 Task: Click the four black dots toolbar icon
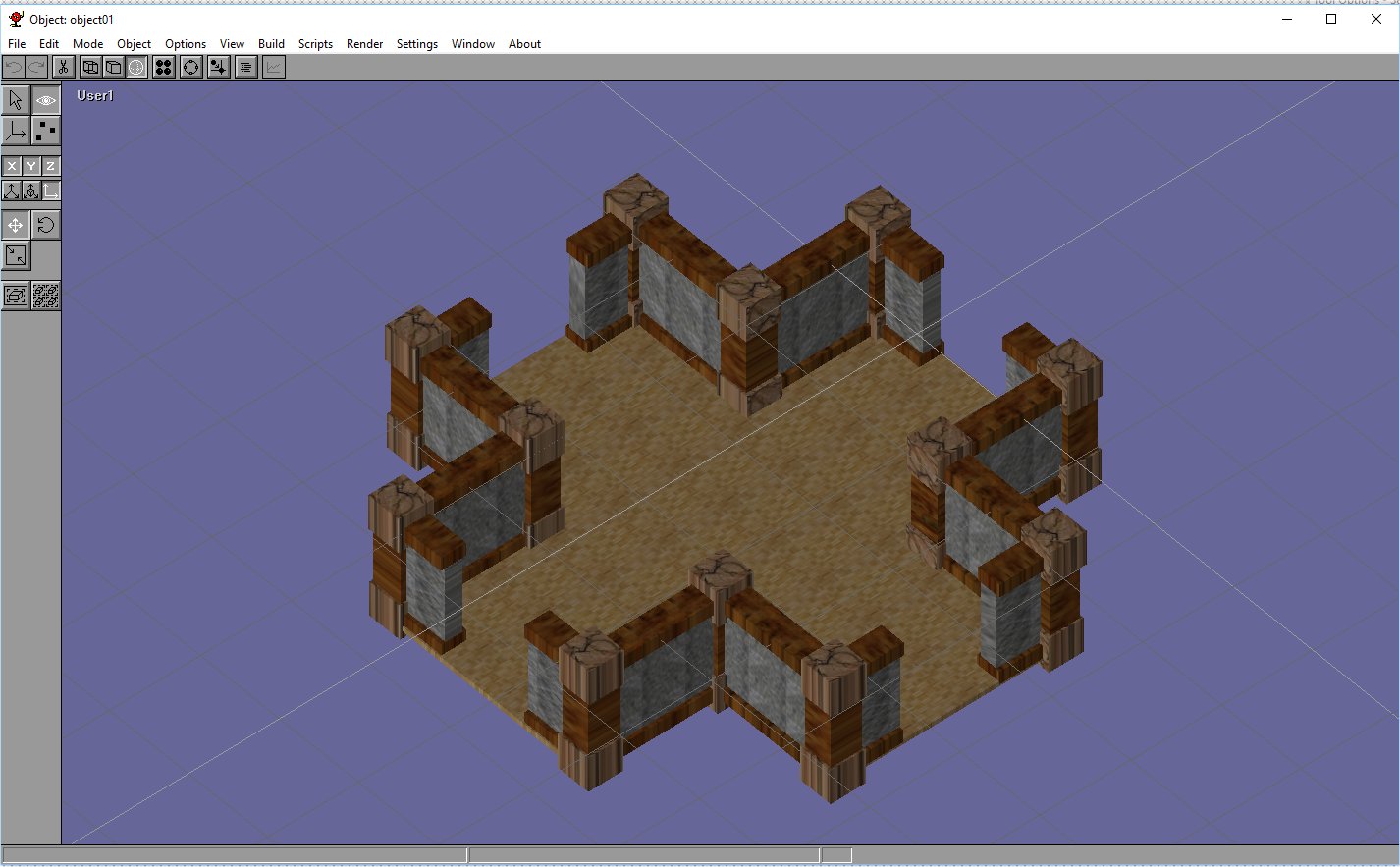[164, 67]
